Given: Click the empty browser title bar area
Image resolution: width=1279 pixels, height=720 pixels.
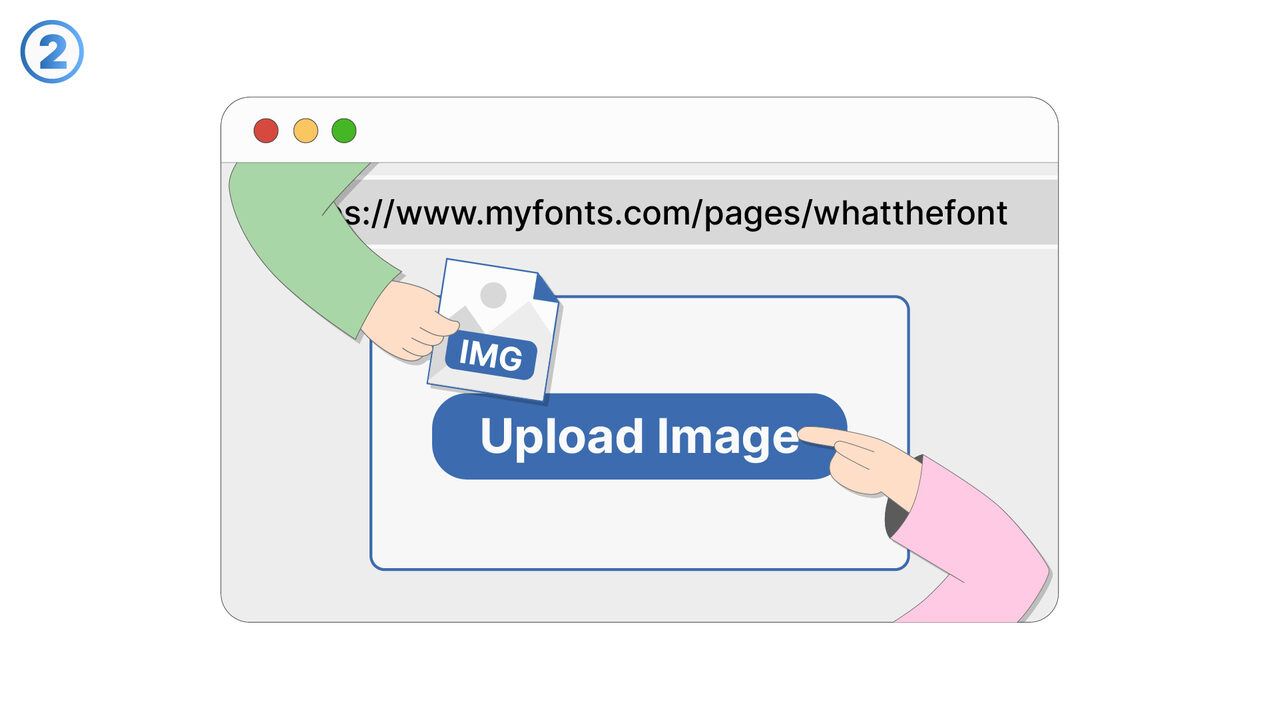Looking at the screenshot, I should [700, 130].
